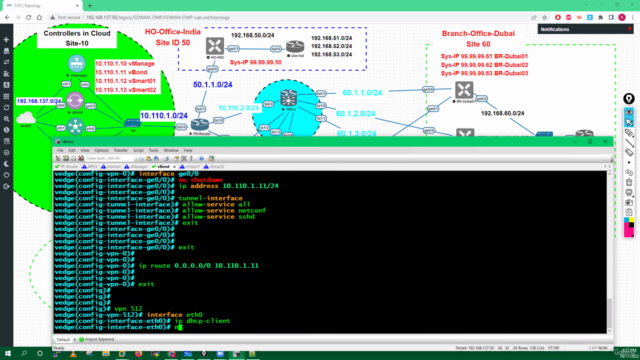Open the Edit menu in vBond window
Image resolution: width=640 pixels, height=360 pixels.
72,150
